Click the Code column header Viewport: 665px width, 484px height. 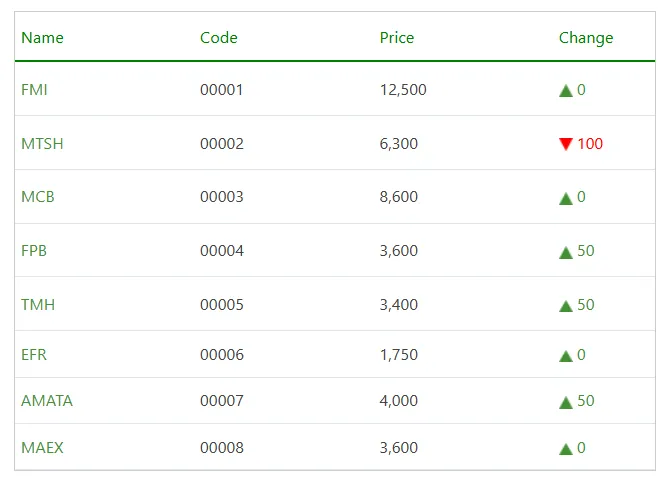click(x=219, y=38)
